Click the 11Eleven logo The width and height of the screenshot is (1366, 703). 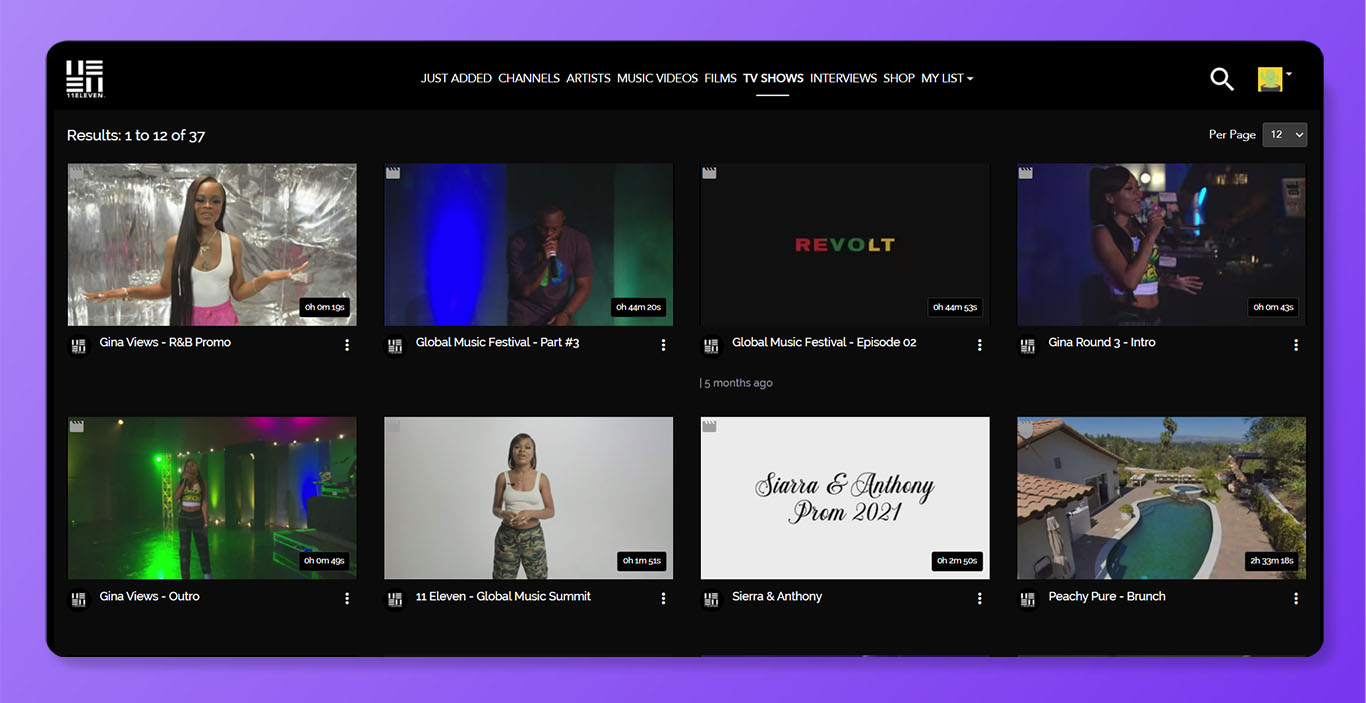pos(85,79)
